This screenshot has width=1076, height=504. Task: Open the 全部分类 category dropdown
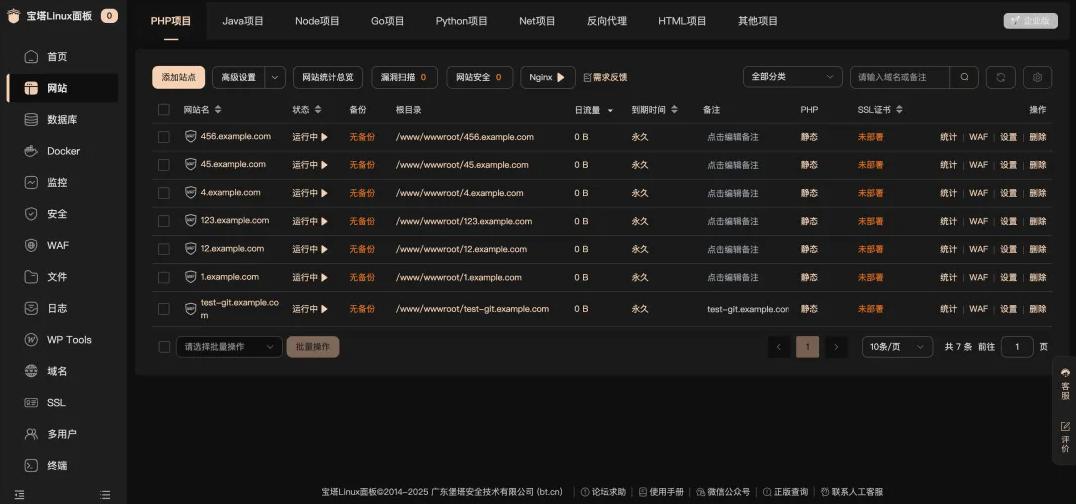(792, 77)
